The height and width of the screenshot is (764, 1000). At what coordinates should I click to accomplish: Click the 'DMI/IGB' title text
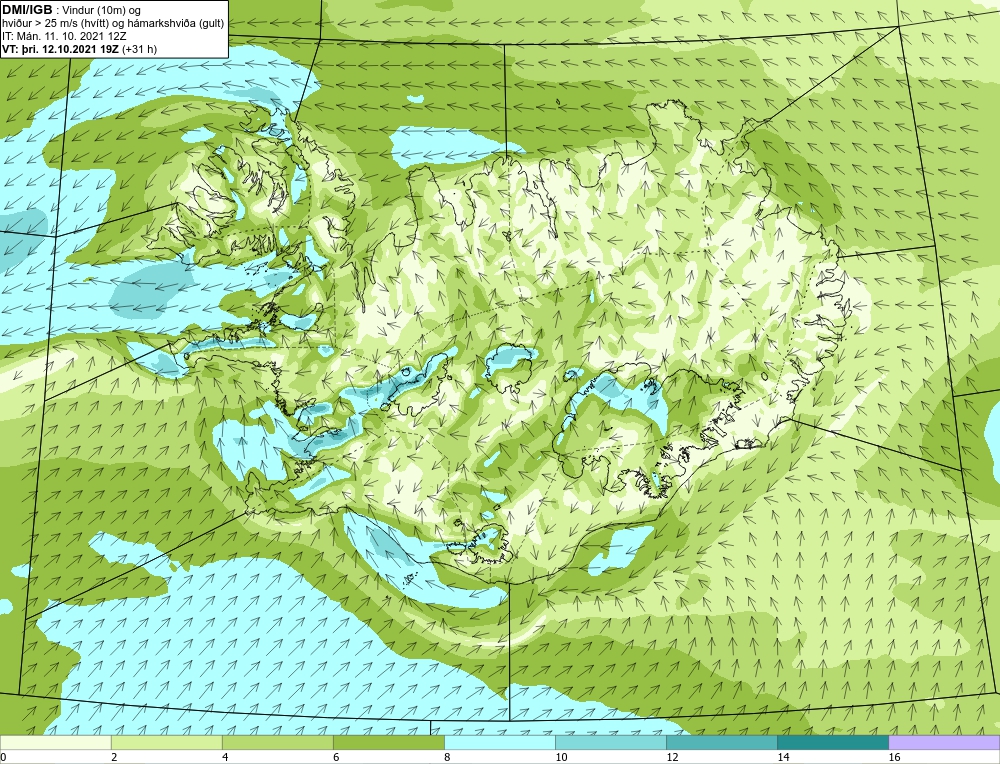click(x=28, y=10)
